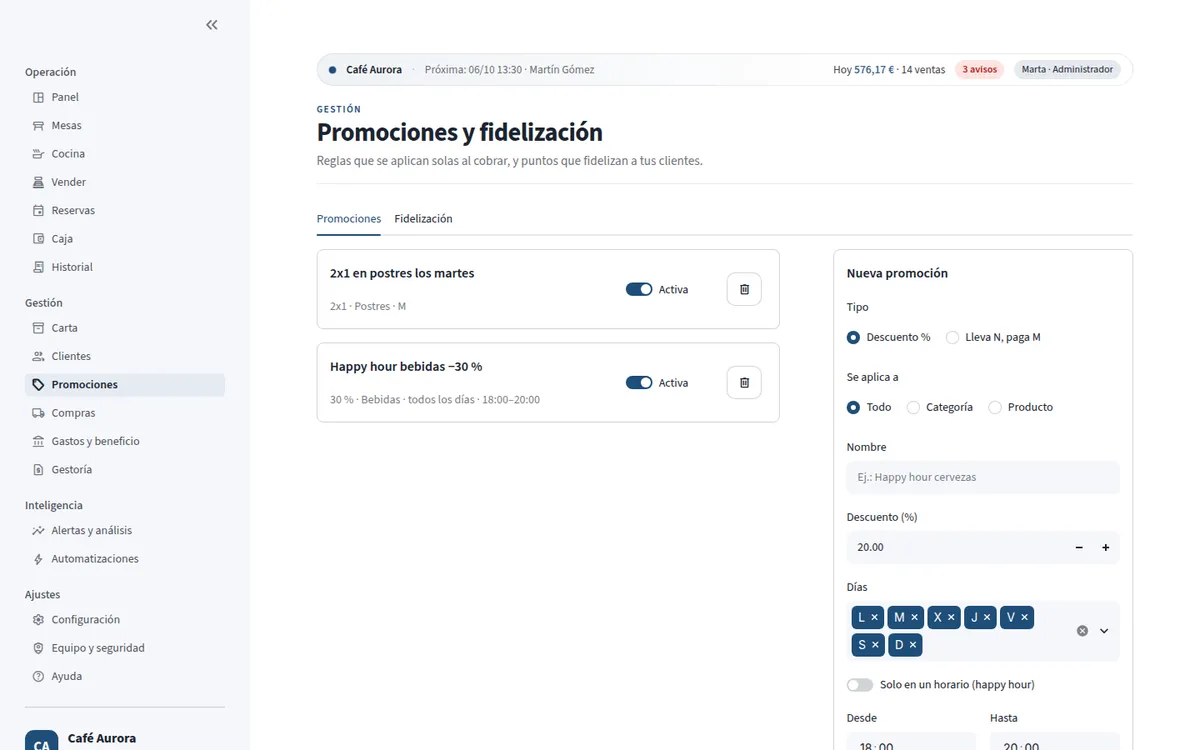The height and width of the screenshot is (750, 1200).
Task: Click the Ayuda question mark icon
Action: click(38, 676)
